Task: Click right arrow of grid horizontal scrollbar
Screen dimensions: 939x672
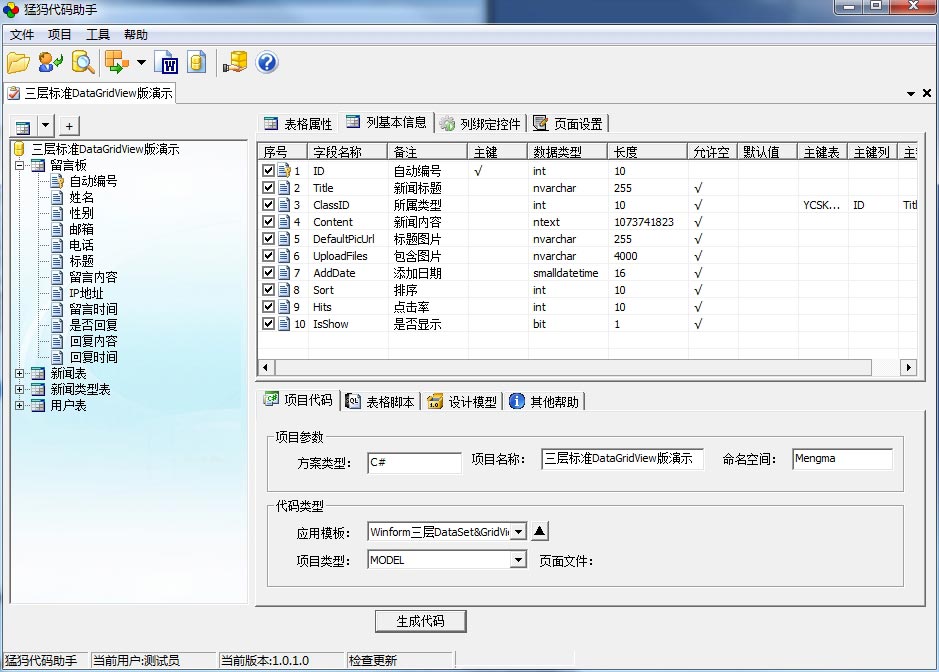Action: (909, 368)
